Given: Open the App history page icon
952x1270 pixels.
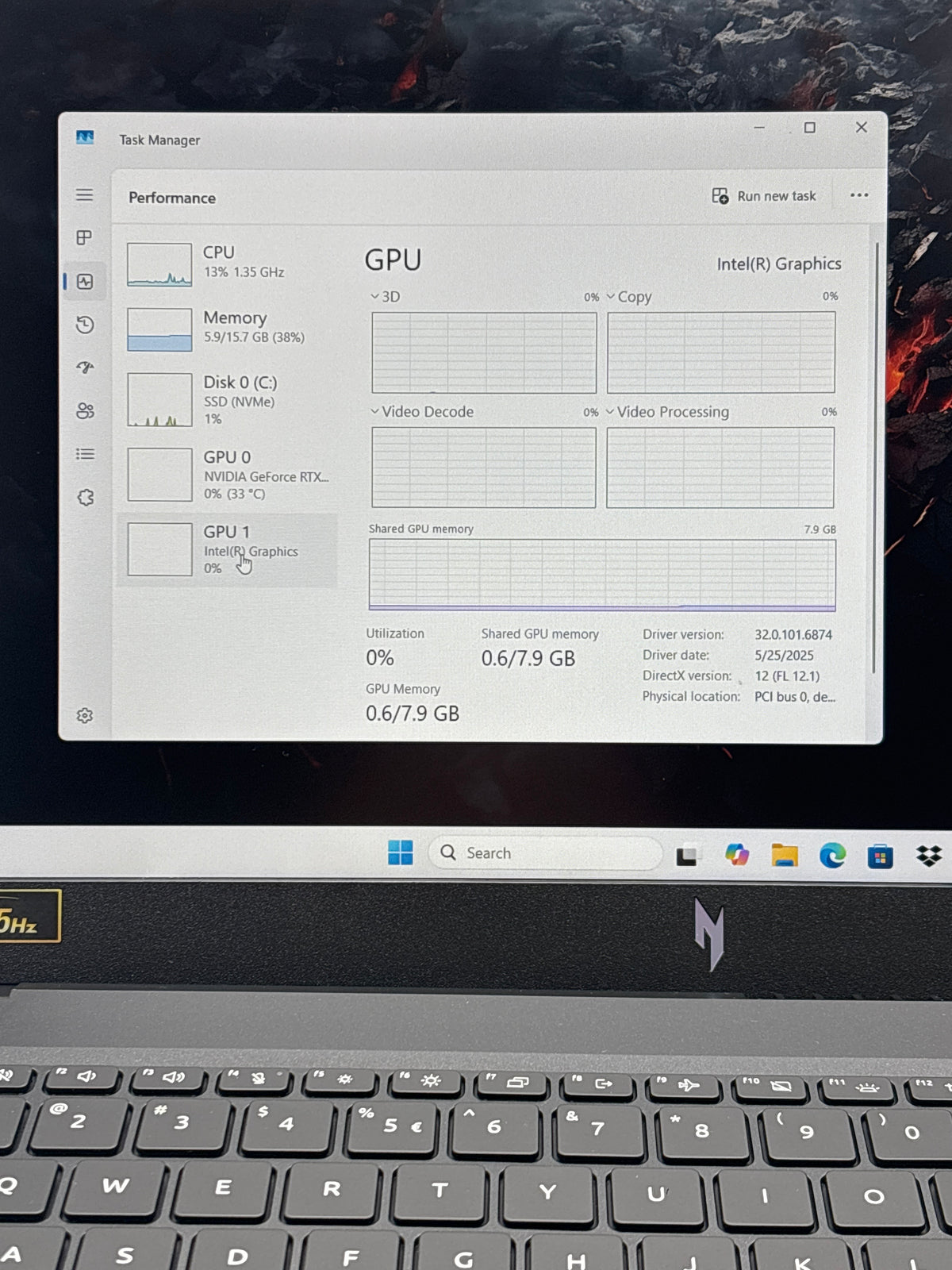Looking at the screenshot, I should point(85,325).
